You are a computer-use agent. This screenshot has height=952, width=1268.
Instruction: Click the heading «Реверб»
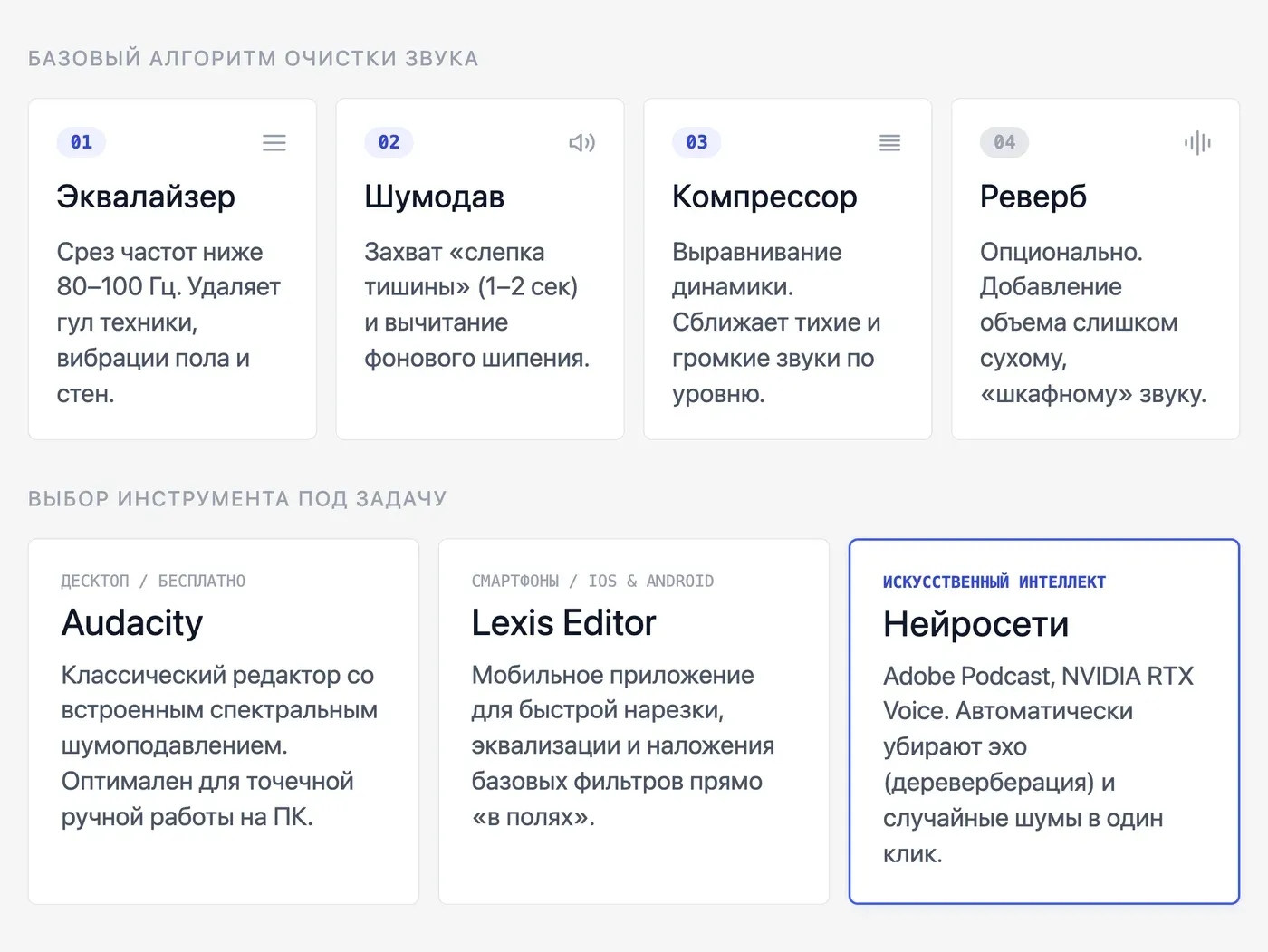pos(1033,197)
